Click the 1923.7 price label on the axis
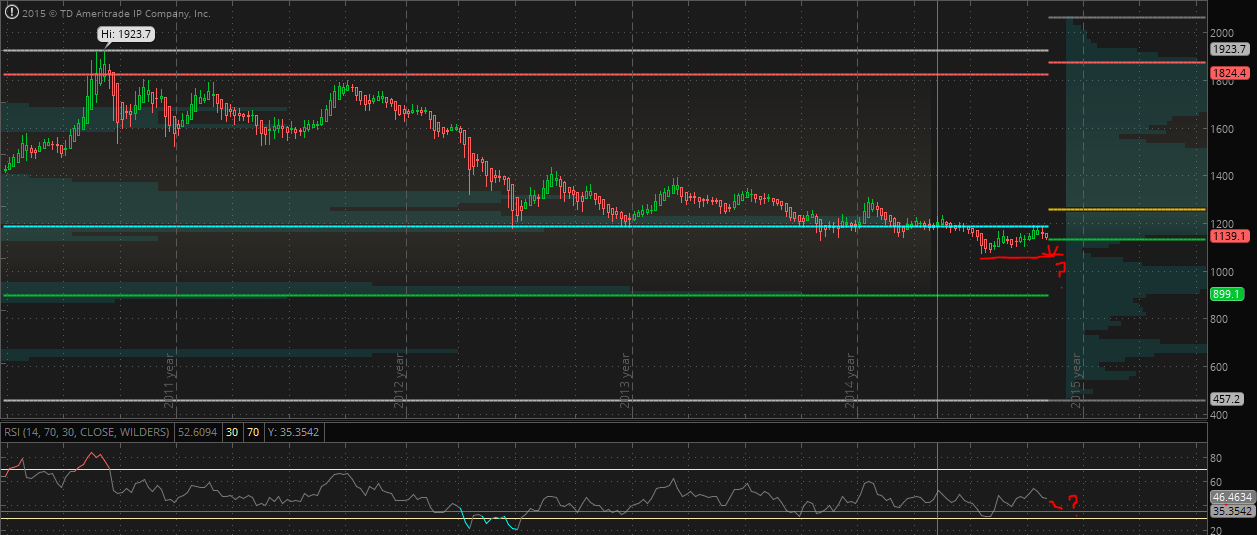The height and width of the screenshot is (535, 1257). tap(1229, 49)
